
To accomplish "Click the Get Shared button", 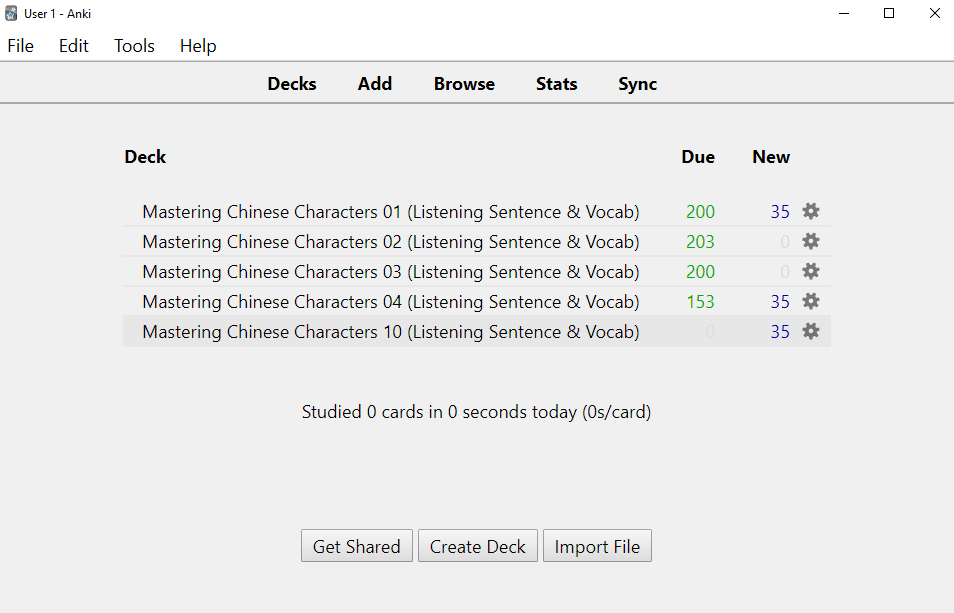I will (x=357, y=546).
